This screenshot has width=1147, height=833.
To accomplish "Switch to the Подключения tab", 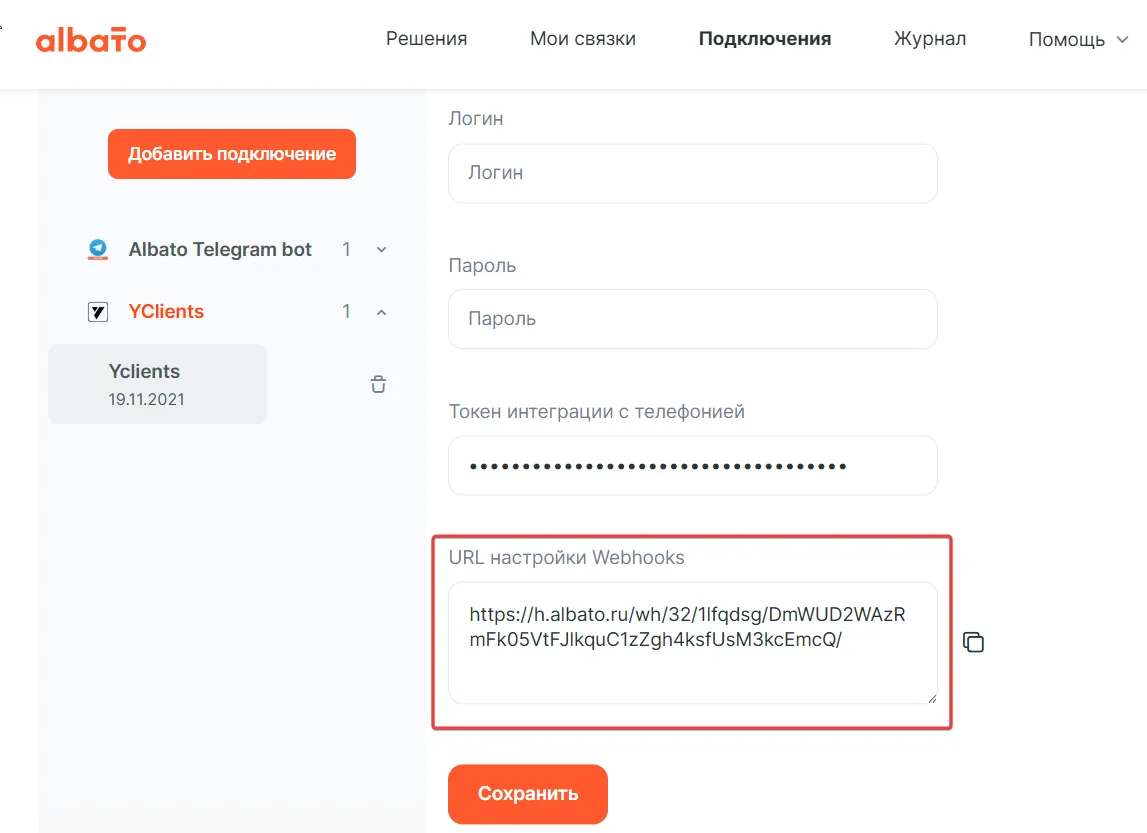I will pos(764,39).
